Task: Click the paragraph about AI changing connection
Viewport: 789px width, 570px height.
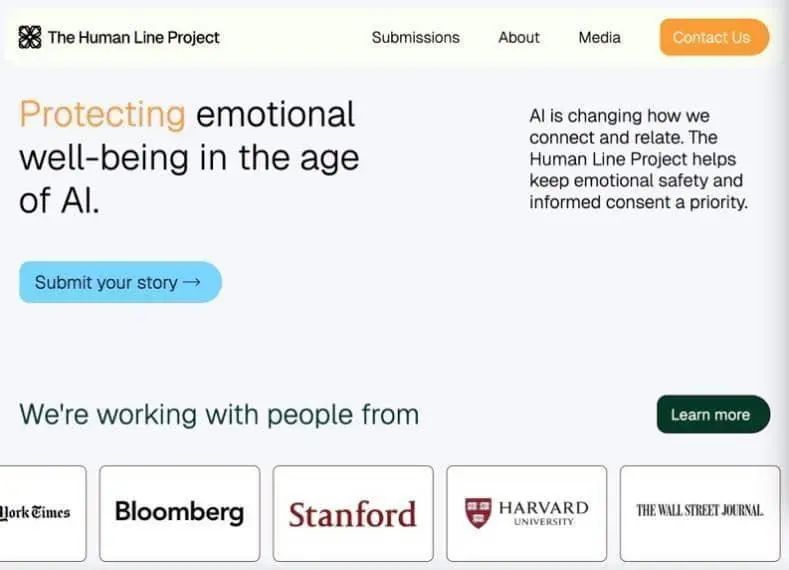Action: (x=638, y=160)
